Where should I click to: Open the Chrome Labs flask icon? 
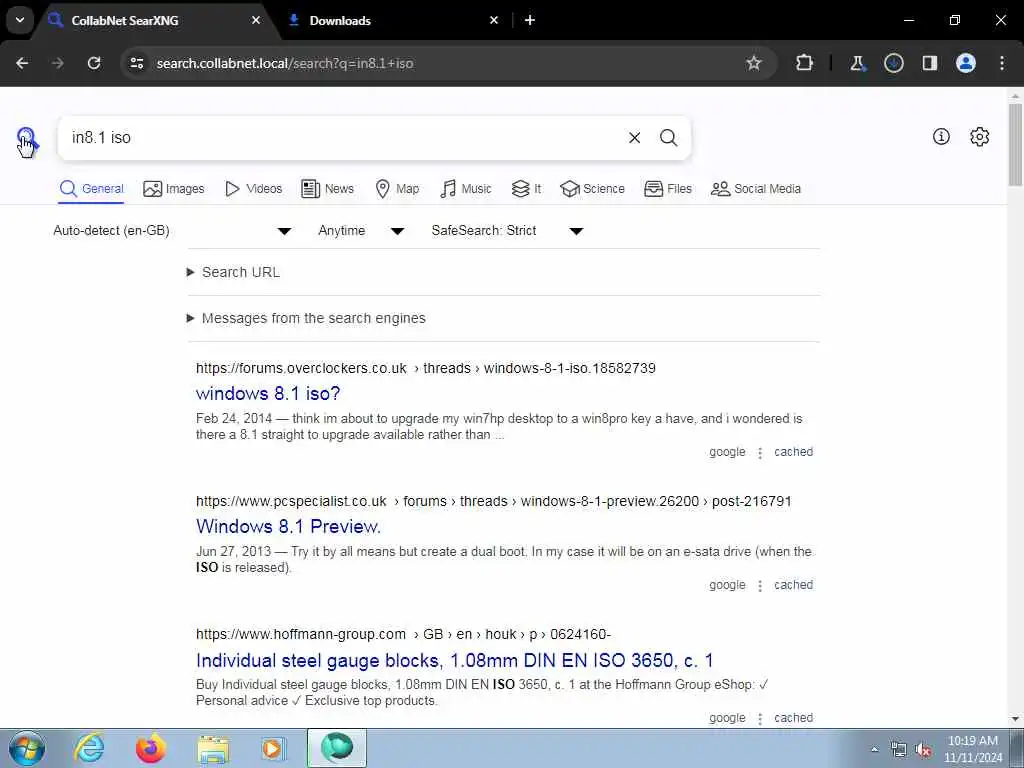(x=857, y=63)
